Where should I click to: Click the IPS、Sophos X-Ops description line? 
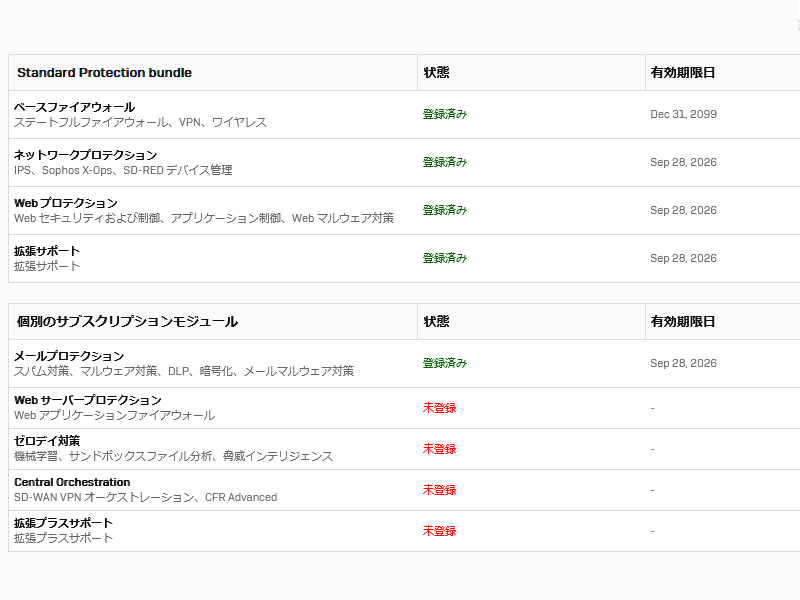[x=123, y=170]
